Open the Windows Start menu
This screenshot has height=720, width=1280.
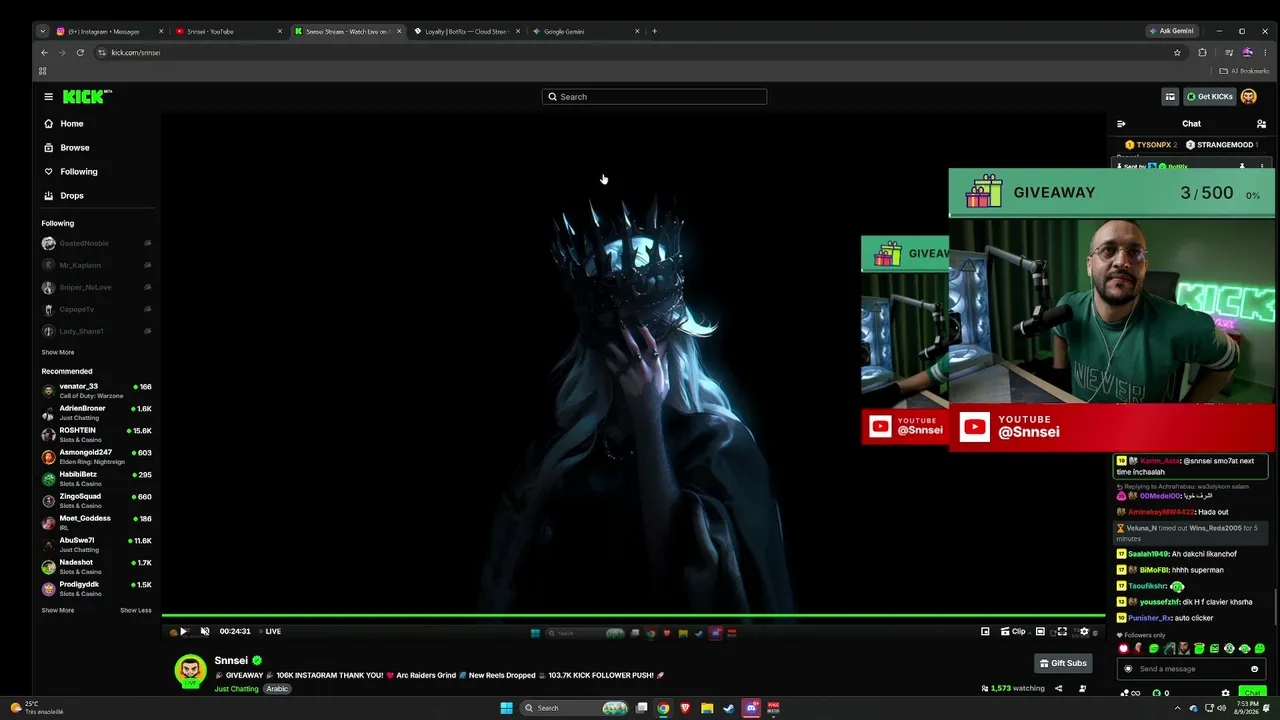(506, 708)
